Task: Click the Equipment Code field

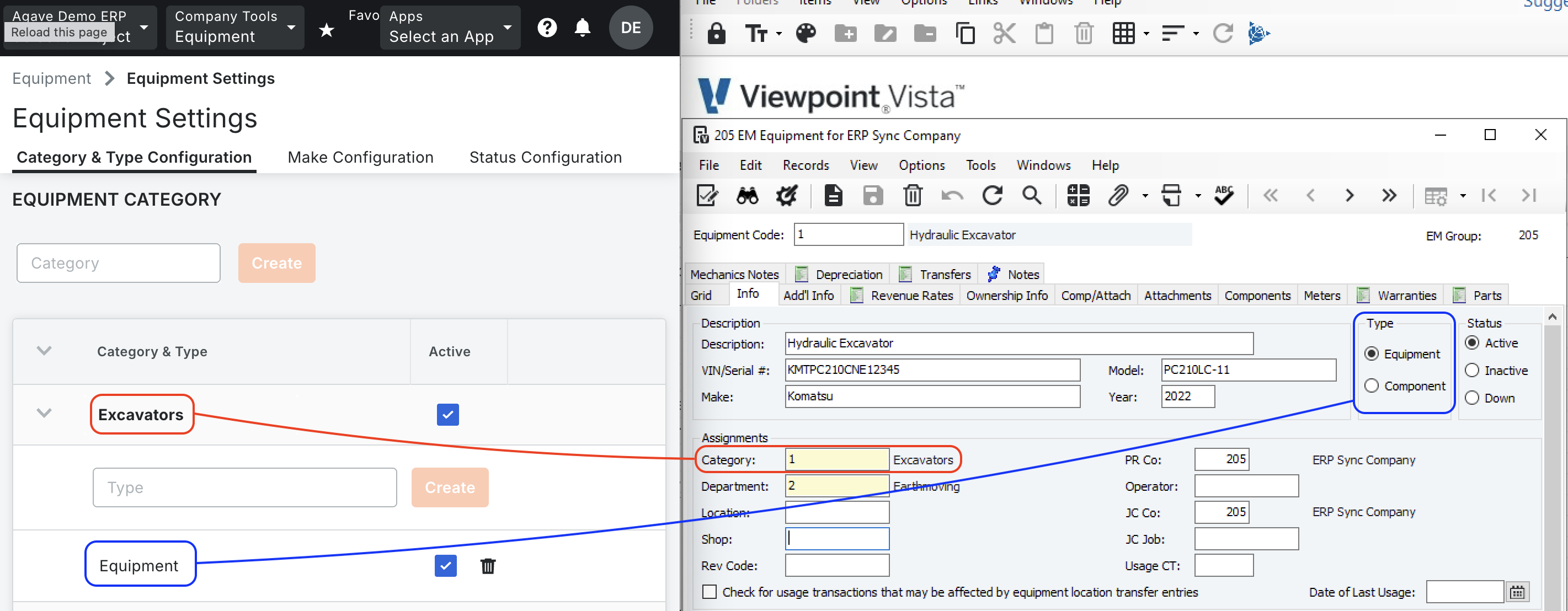Action: coord(849,234)
